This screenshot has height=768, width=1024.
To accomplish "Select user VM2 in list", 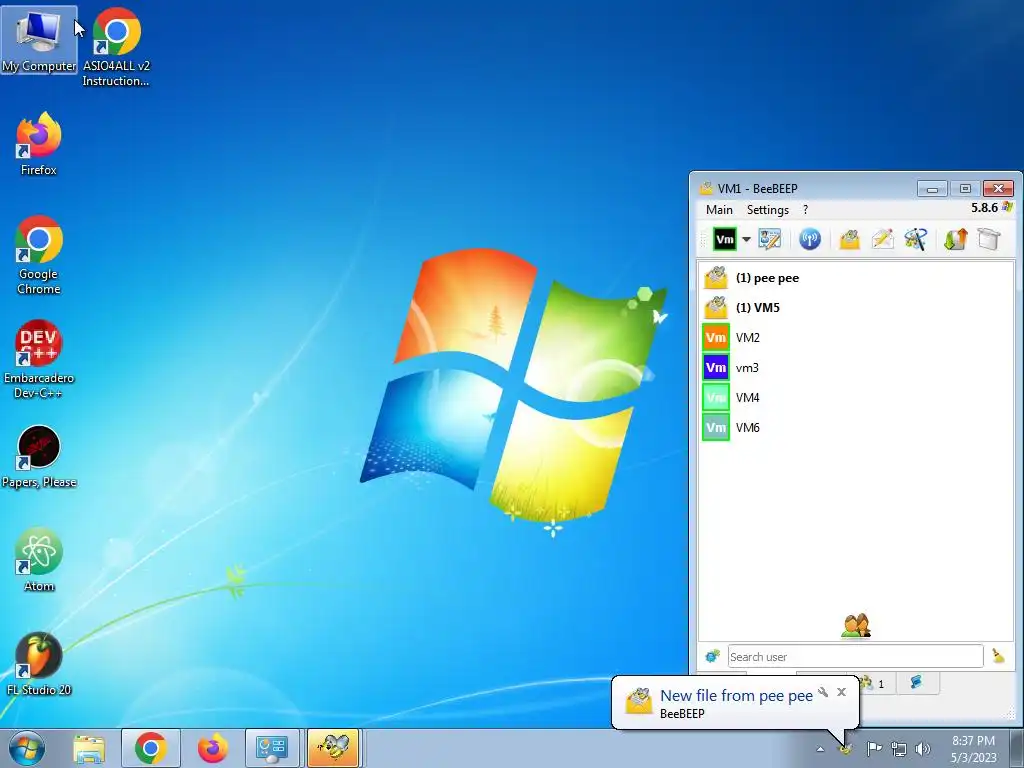I will 856,338.
